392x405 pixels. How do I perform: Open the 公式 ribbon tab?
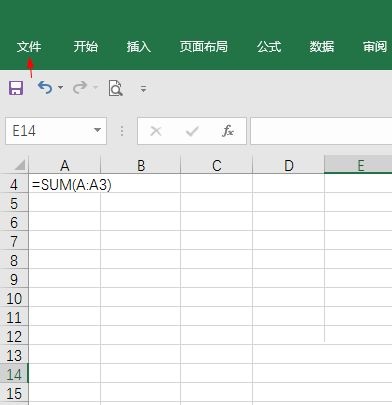pos(269,47)
